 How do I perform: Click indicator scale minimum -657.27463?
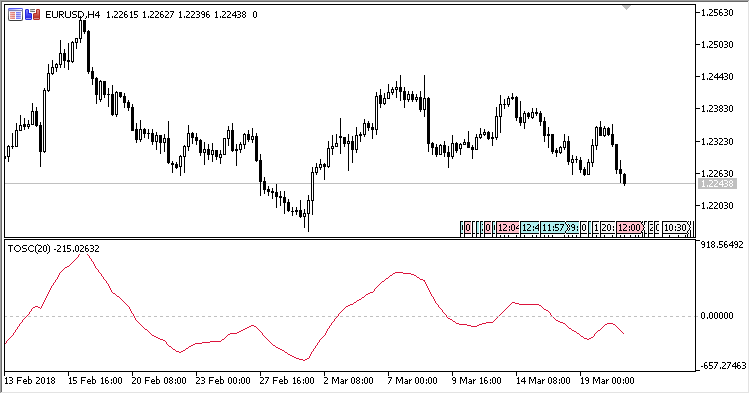tap(723, 366)
